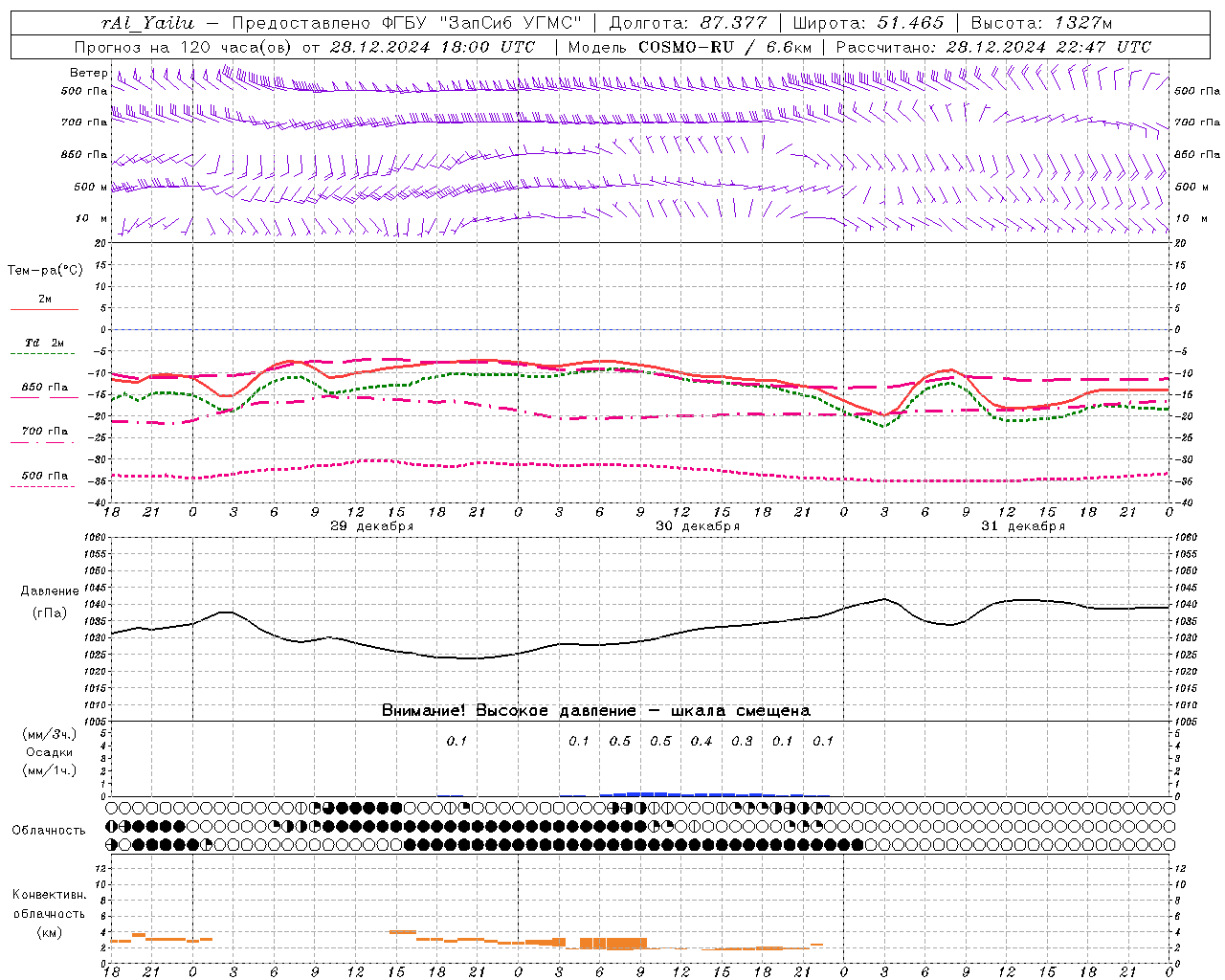The width and height of the screenshot is (1225, 980).
Task: Click the 500 м wind level label on left
Action: [x=91, y=188]
